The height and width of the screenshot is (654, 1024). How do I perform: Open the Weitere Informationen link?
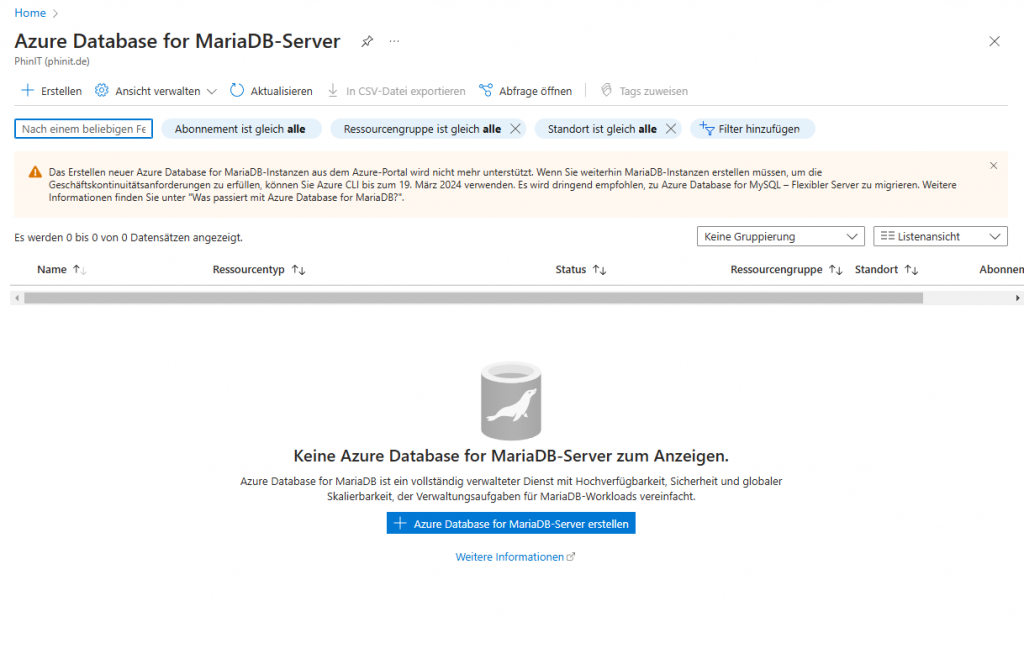pos(510,557)
